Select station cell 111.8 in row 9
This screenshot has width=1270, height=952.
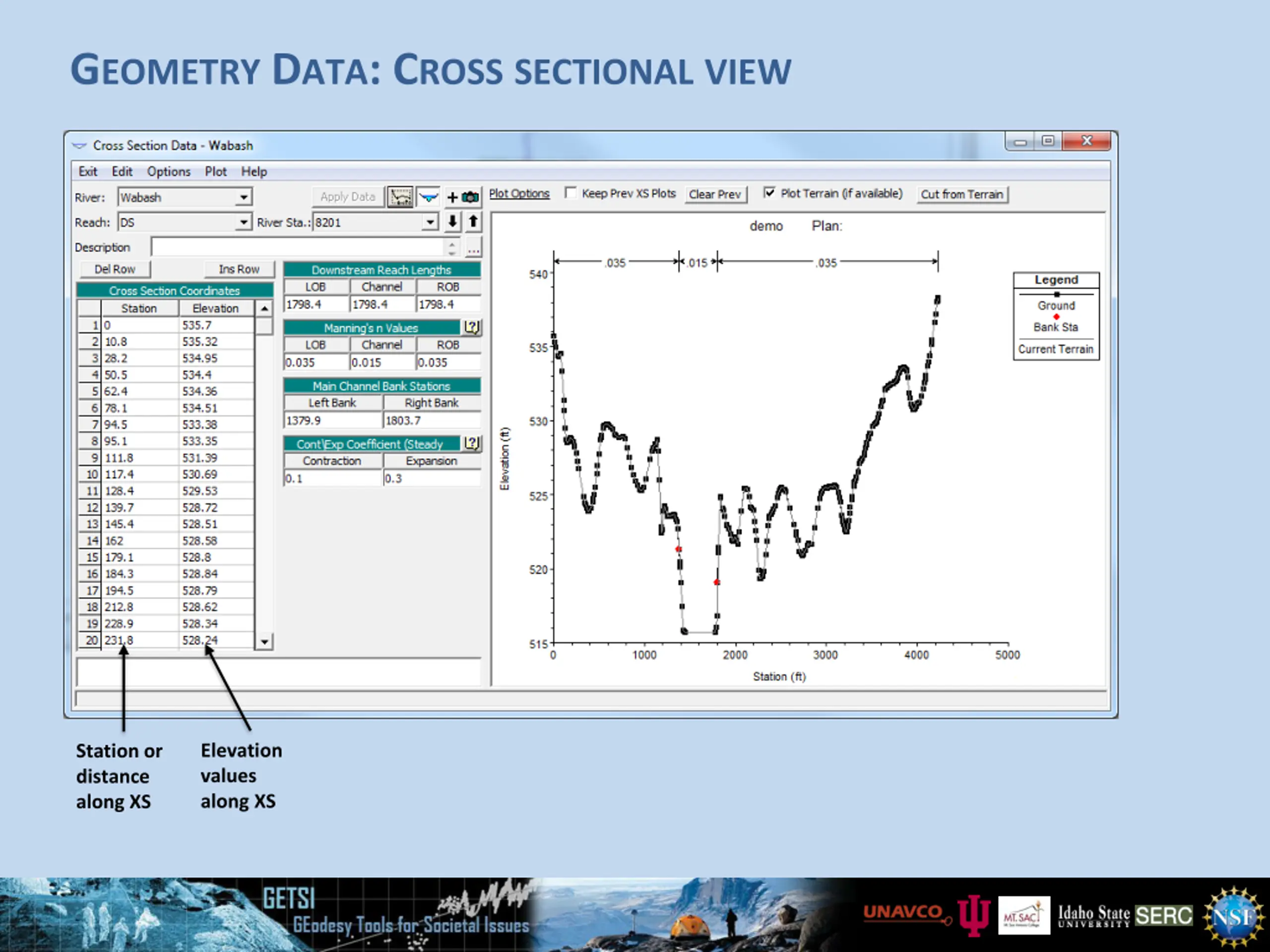(140, 458)
